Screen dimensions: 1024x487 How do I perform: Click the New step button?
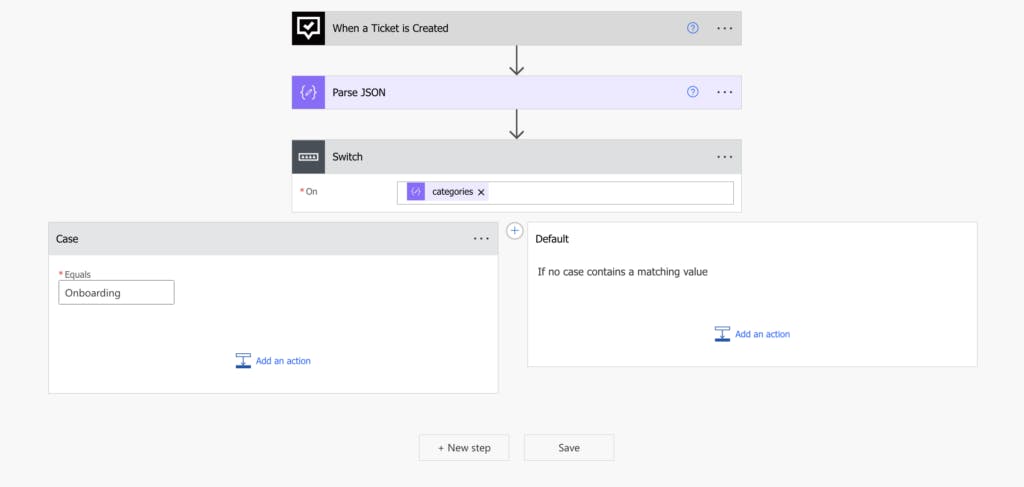(x=463, y=448)
